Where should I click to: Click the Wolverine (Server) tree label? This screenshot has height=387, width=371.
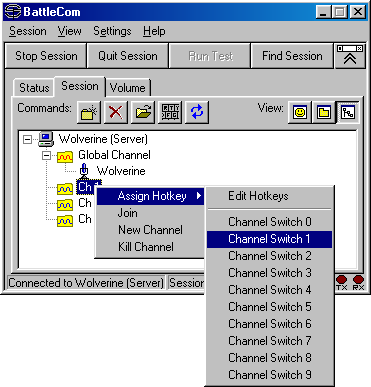103,139
